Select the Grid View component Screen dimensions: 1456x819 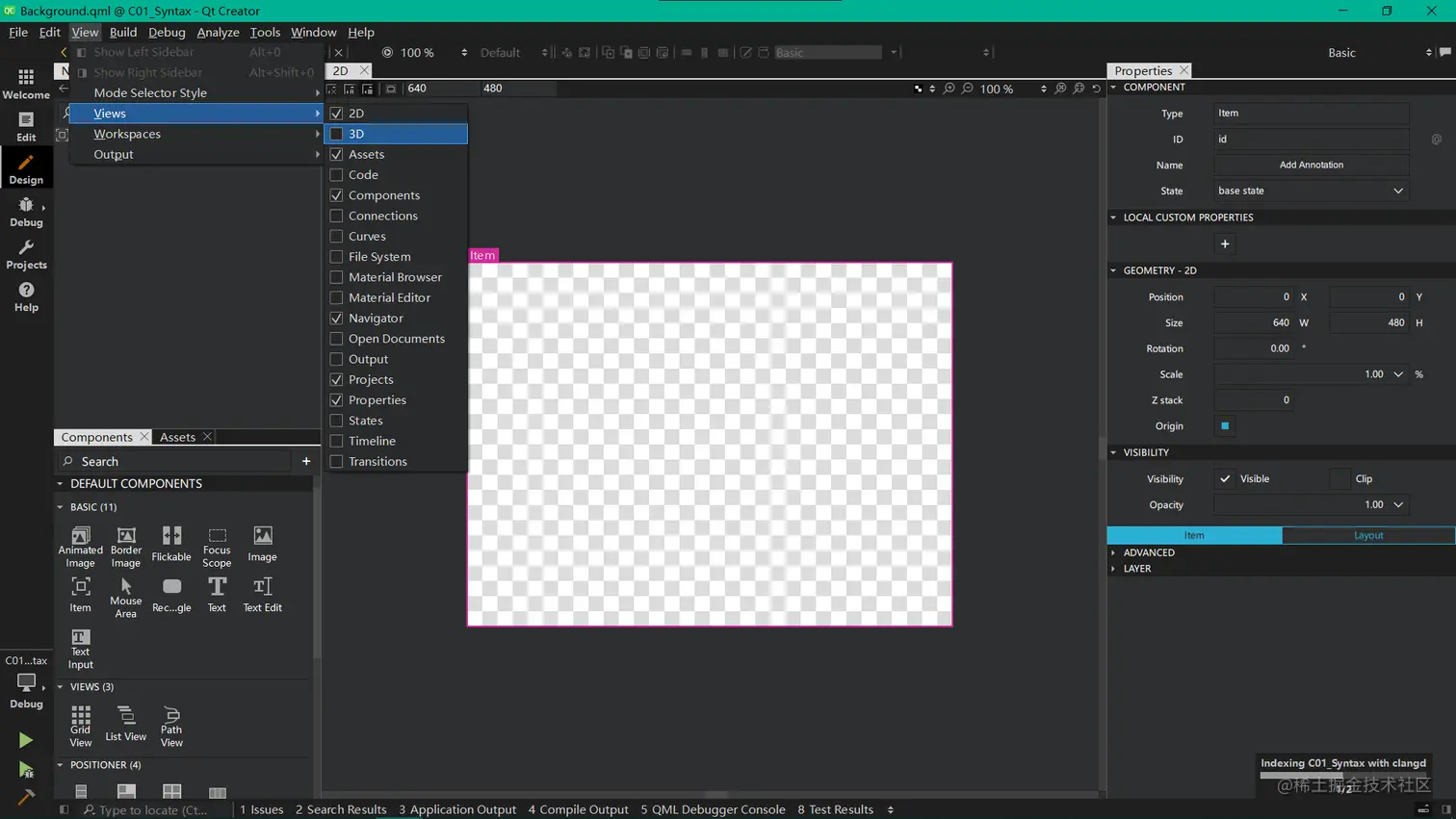click(x=80, y=726)
